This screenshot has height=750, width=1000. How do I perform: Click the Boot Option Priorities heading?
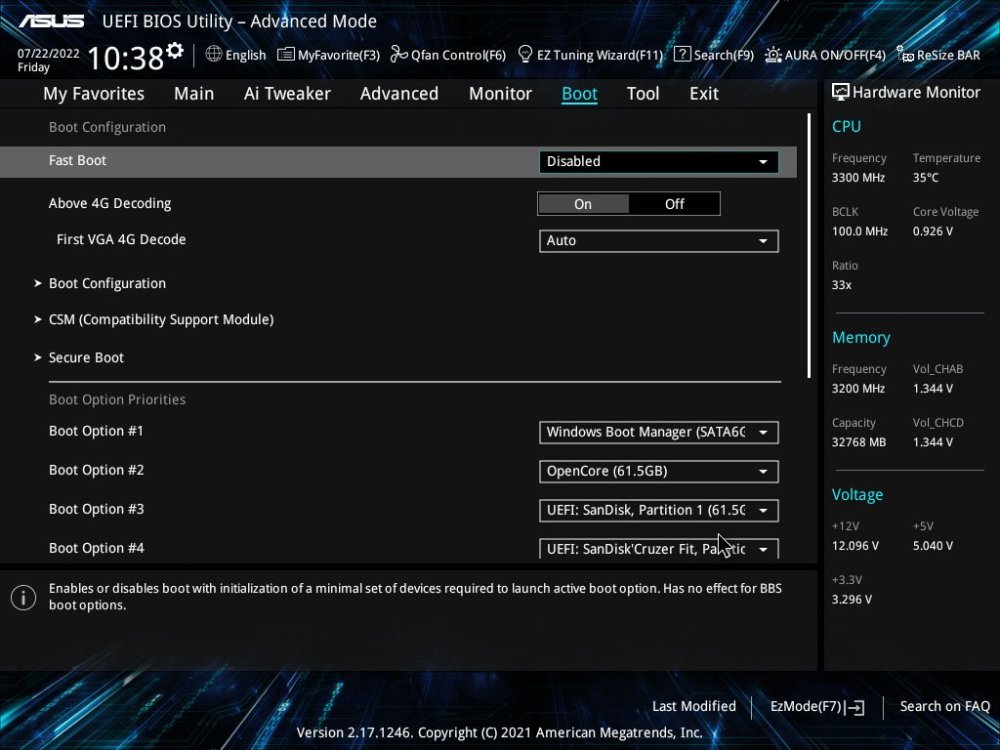pyautogui.click(x=117, y=400)
